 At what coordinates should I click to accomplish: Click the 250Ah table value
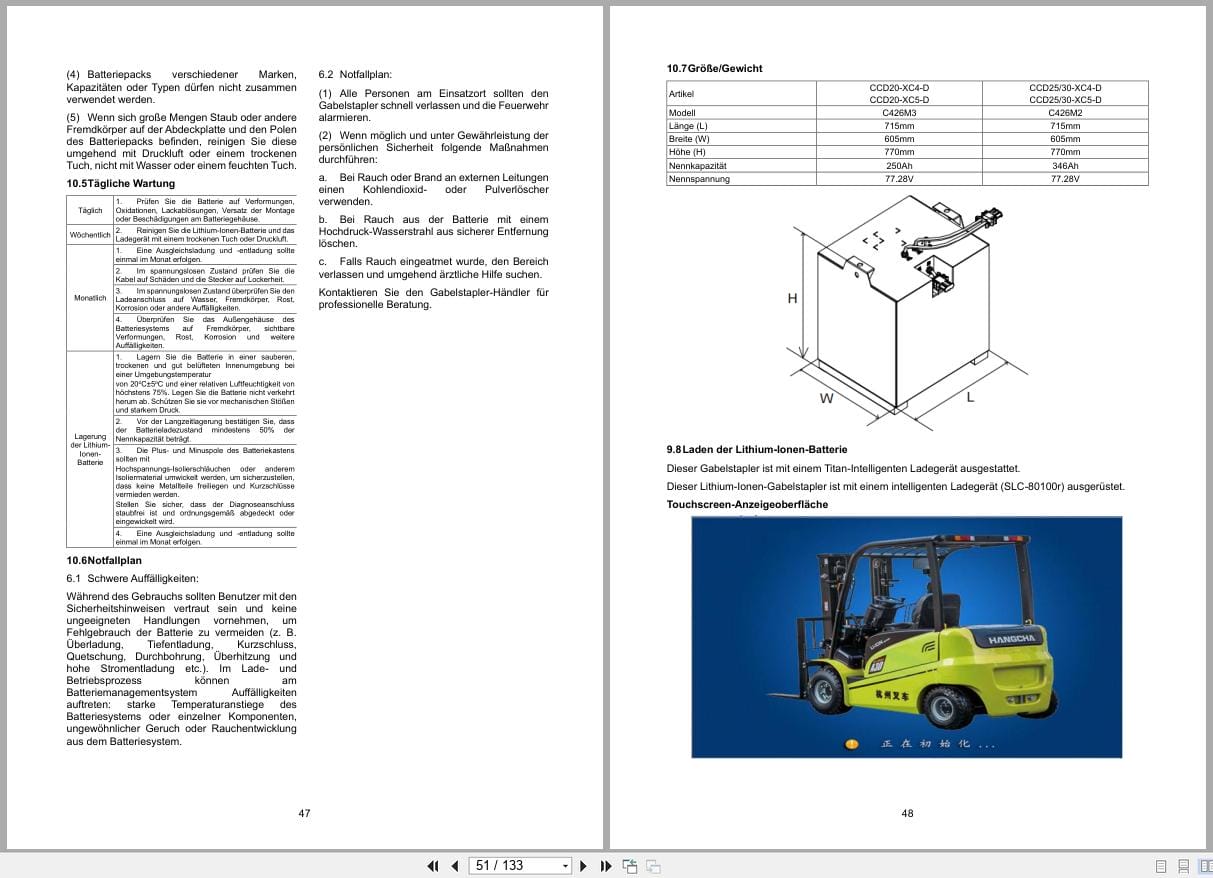click(899, 166)
